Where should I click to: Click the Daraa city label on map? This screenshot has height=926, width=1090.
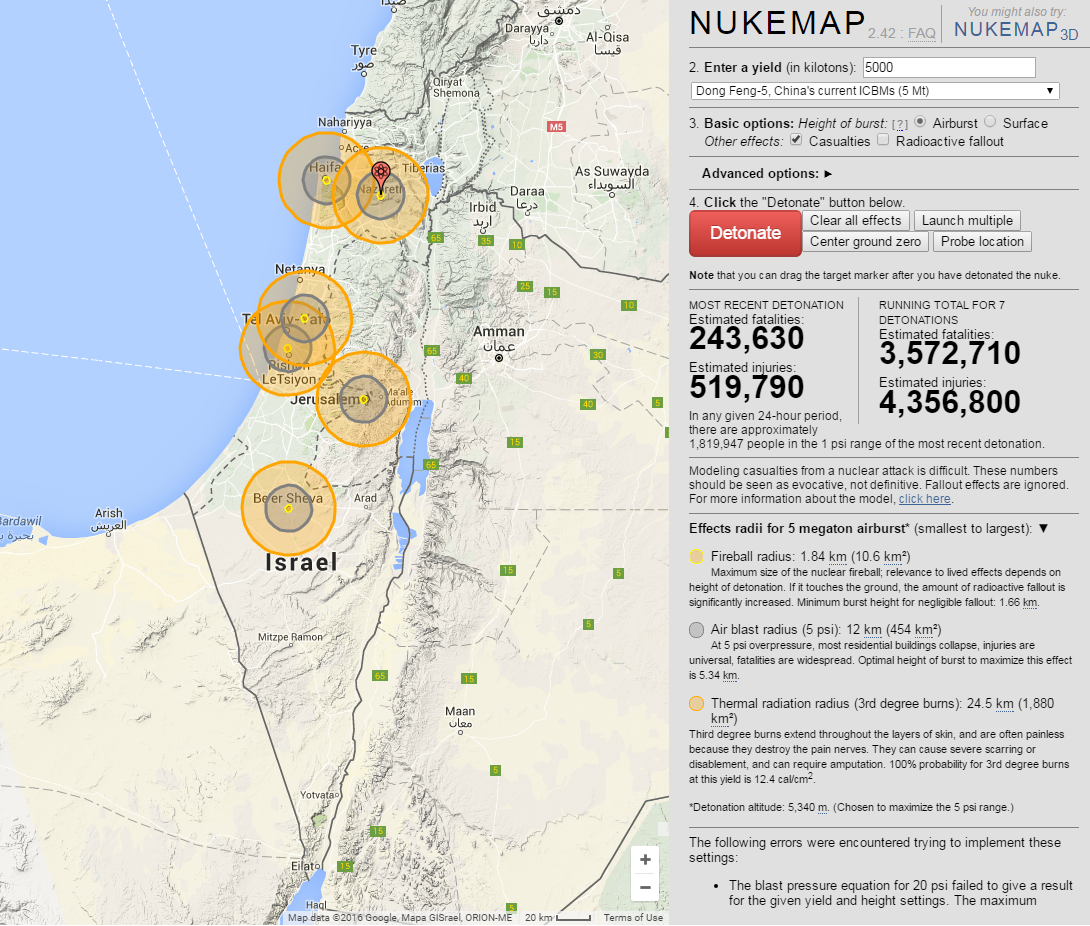click(527, 191)
